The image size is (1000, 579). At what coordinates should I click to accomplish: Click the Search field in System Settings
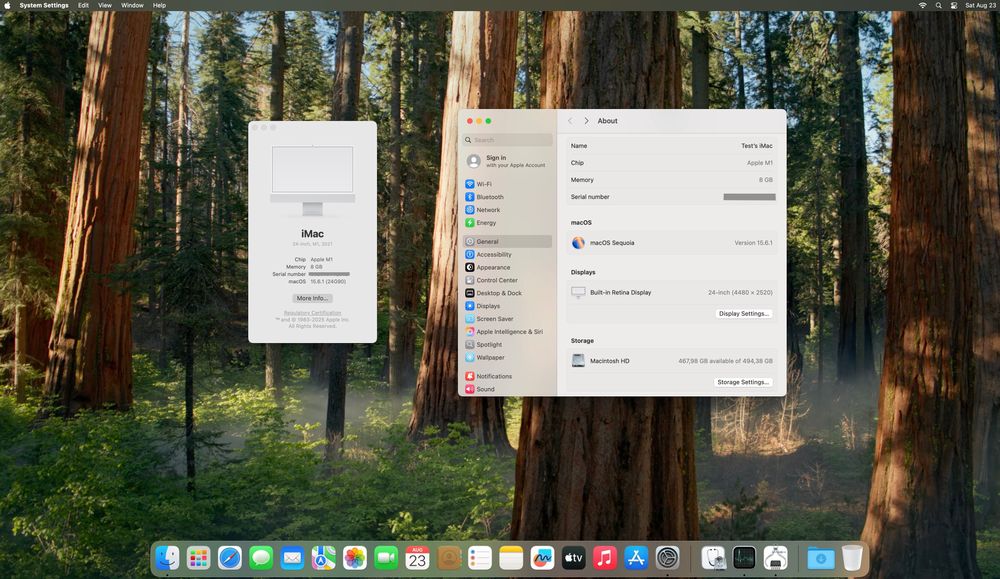[508, 140]
